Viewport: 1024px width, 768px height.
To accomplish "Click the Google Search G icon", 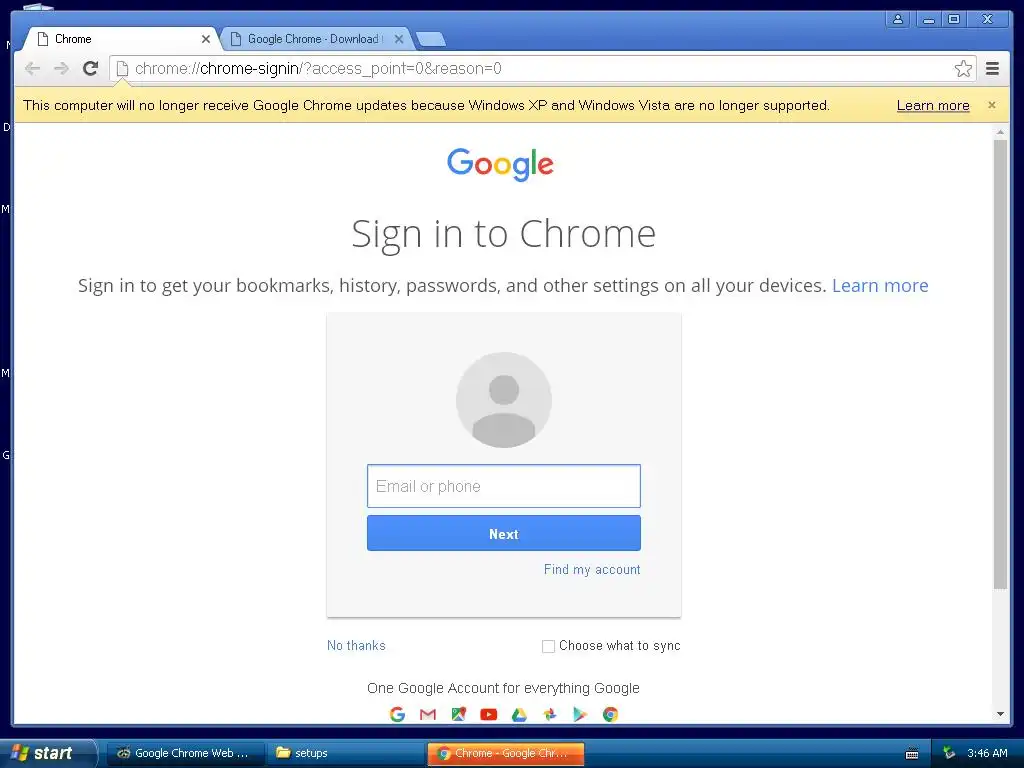I will [397, 714].
